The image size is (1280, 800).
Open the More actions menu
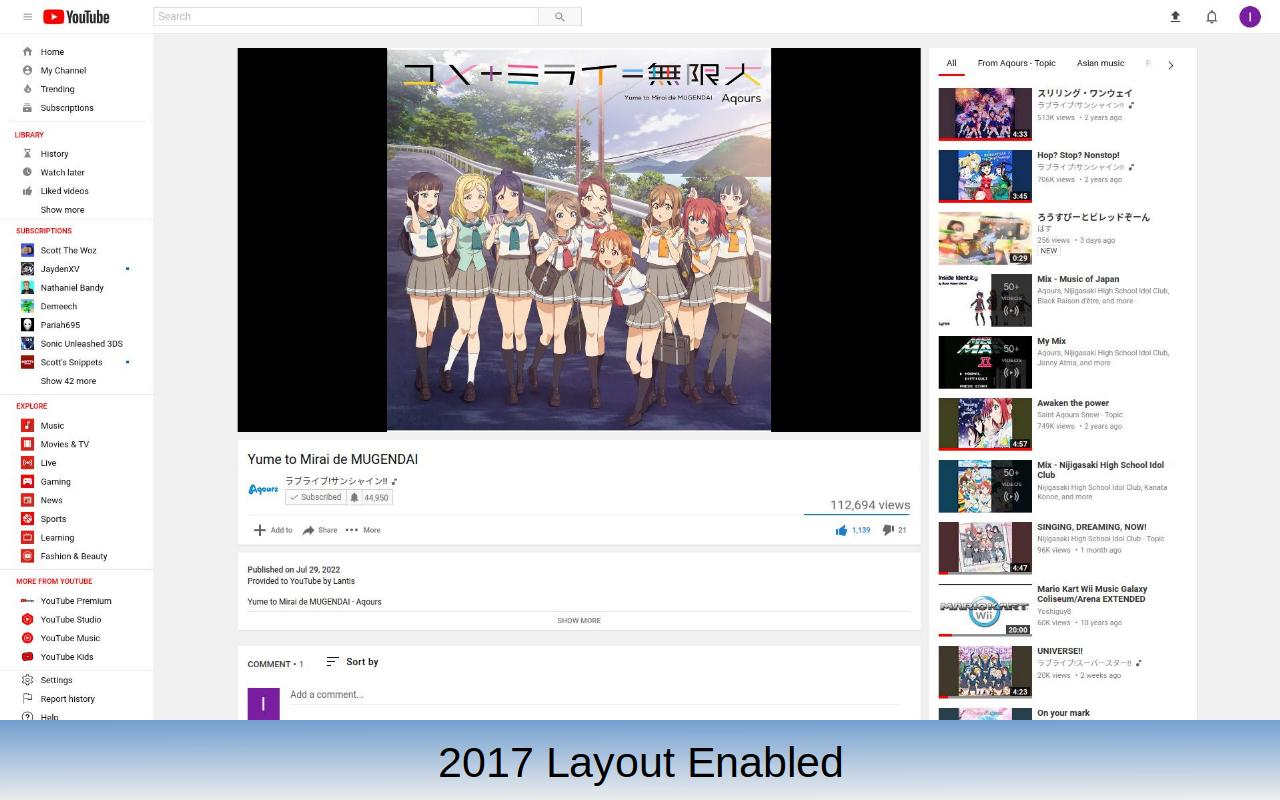(363, 530)
